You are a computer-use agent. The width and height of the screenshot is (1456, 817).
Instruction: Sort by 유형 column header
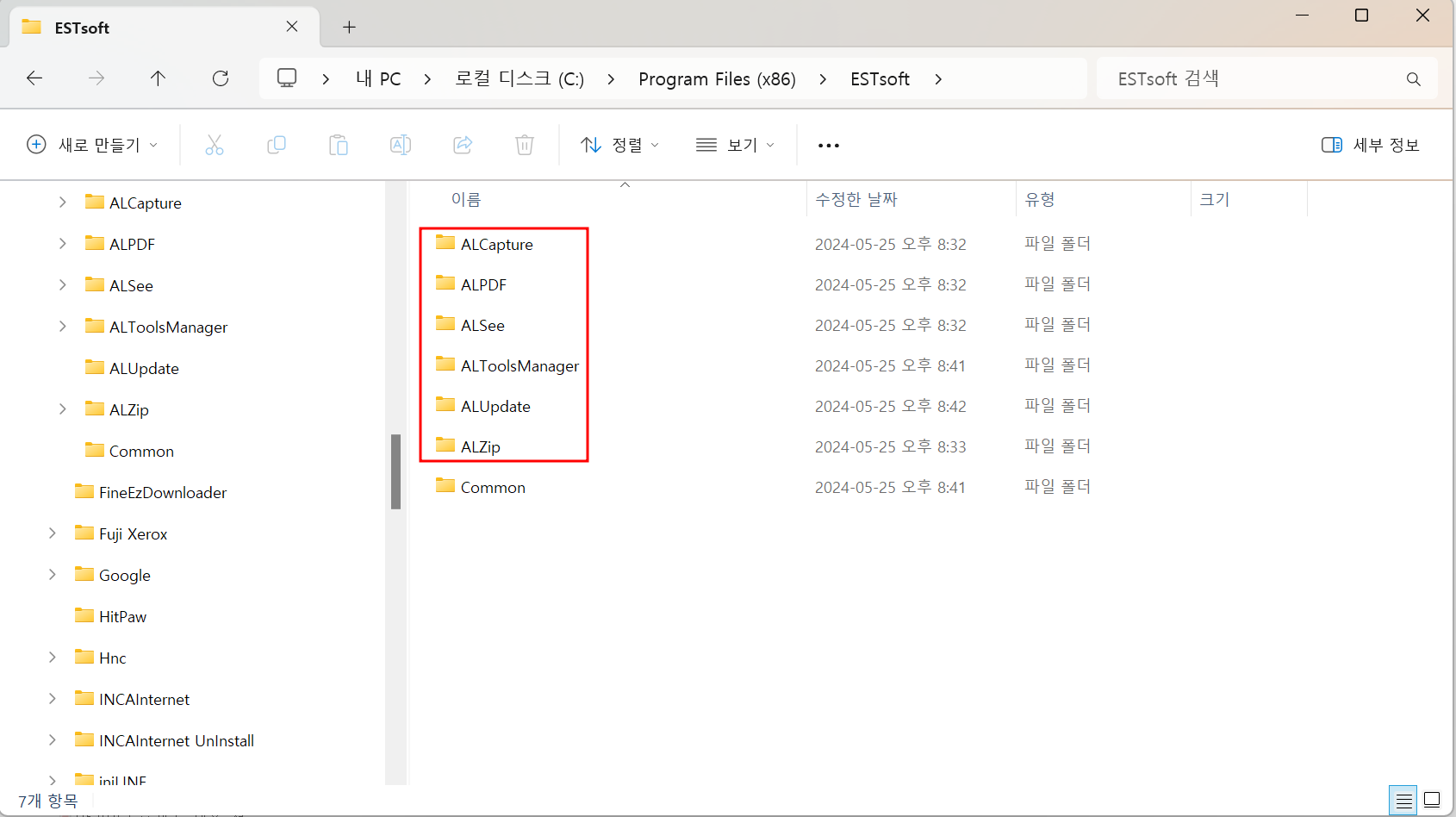pos(1040,199)
